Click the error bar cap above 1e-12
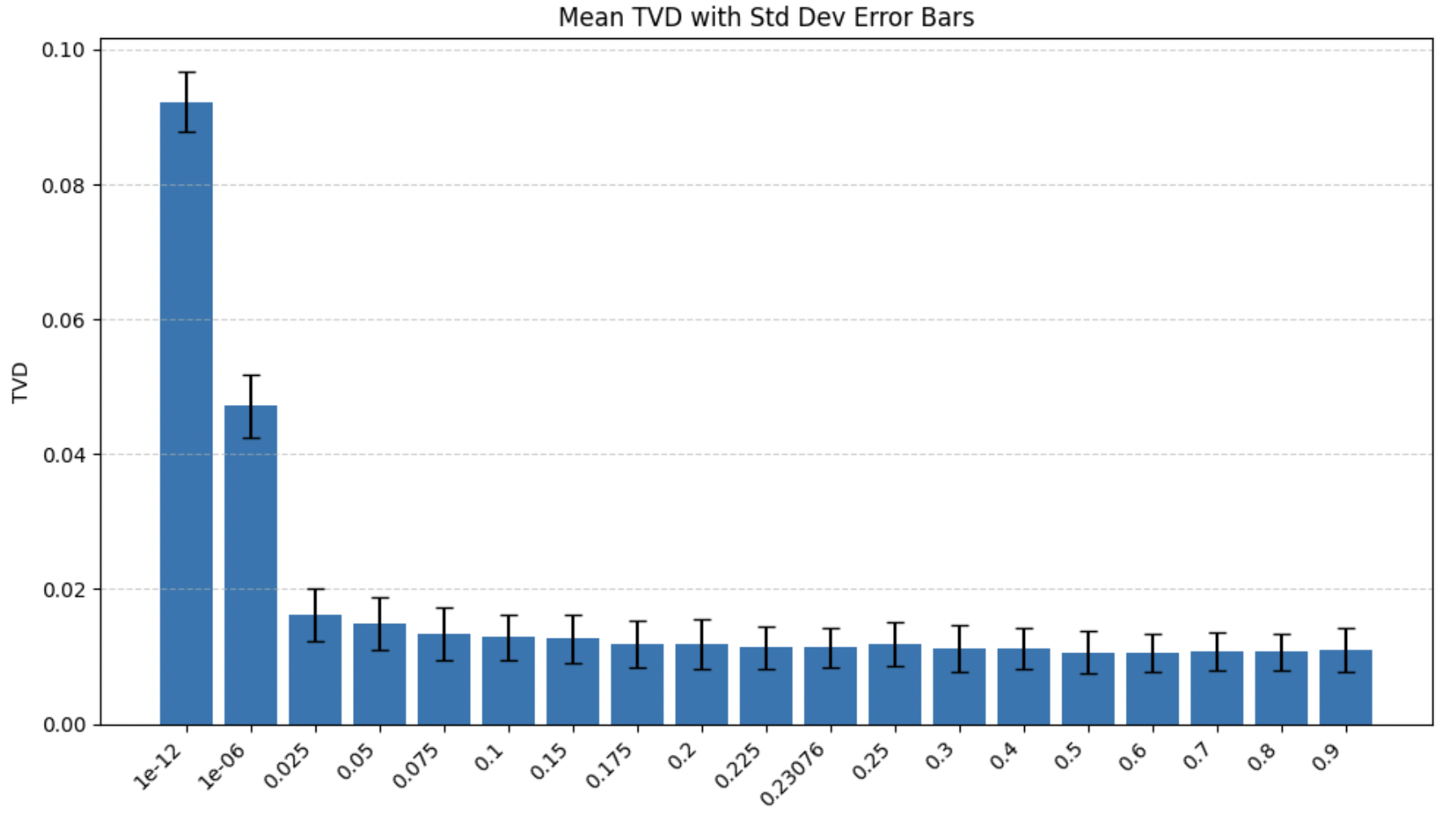Viewport: 1456px width, 815px height. point(187,72)
